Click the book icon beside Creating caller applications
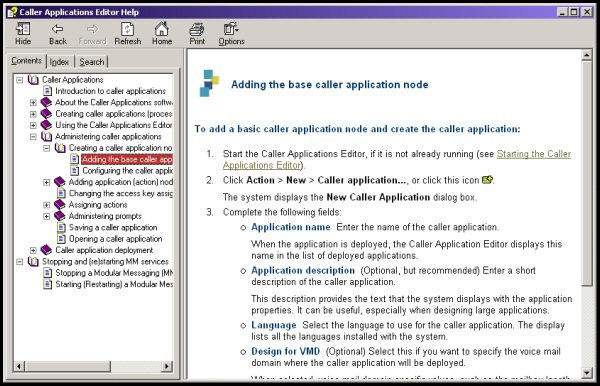Screen dimensions: 600x386 (46, 114)
